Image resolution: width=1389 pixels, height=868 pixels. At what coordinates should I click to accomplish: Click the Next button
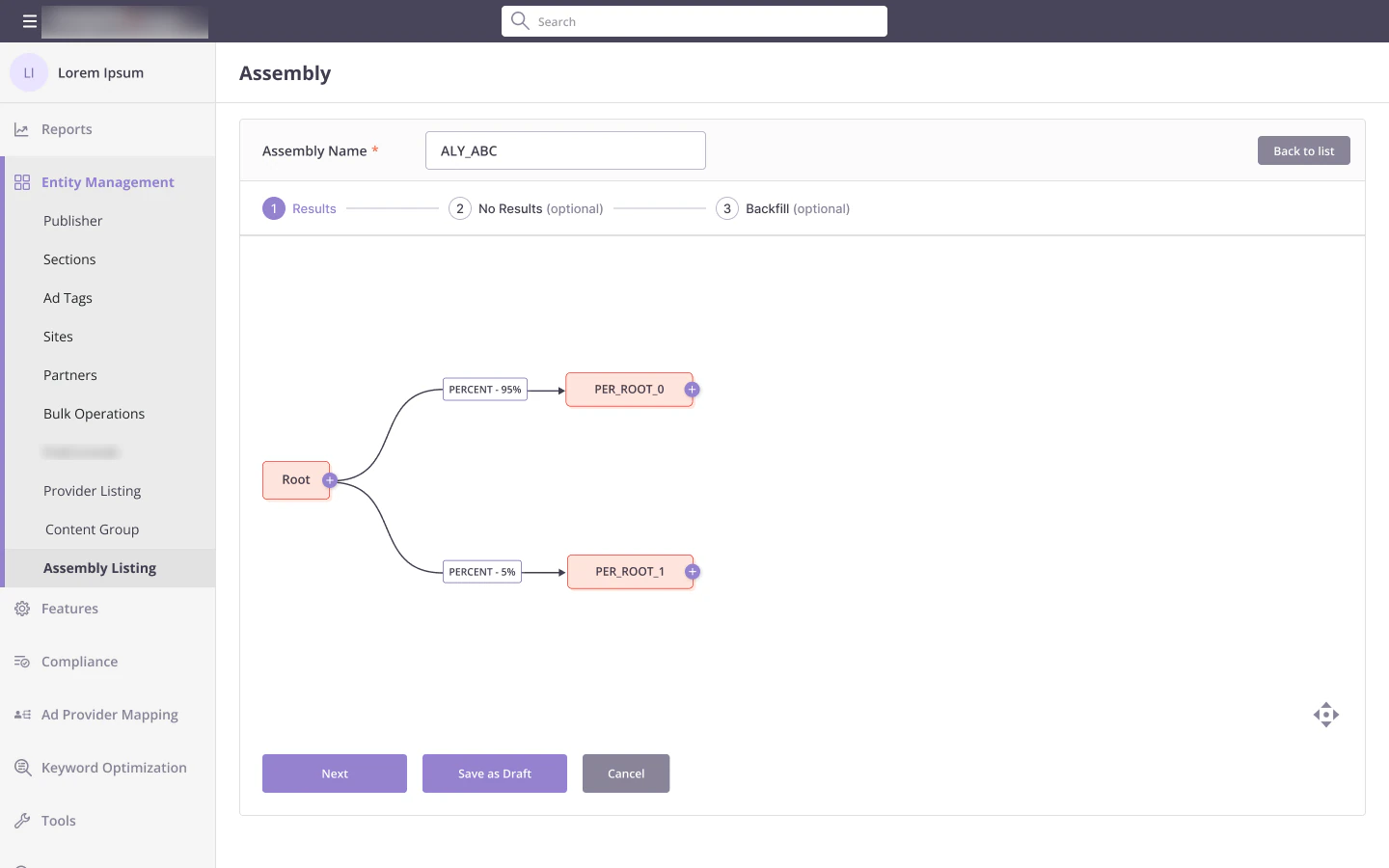335,773
